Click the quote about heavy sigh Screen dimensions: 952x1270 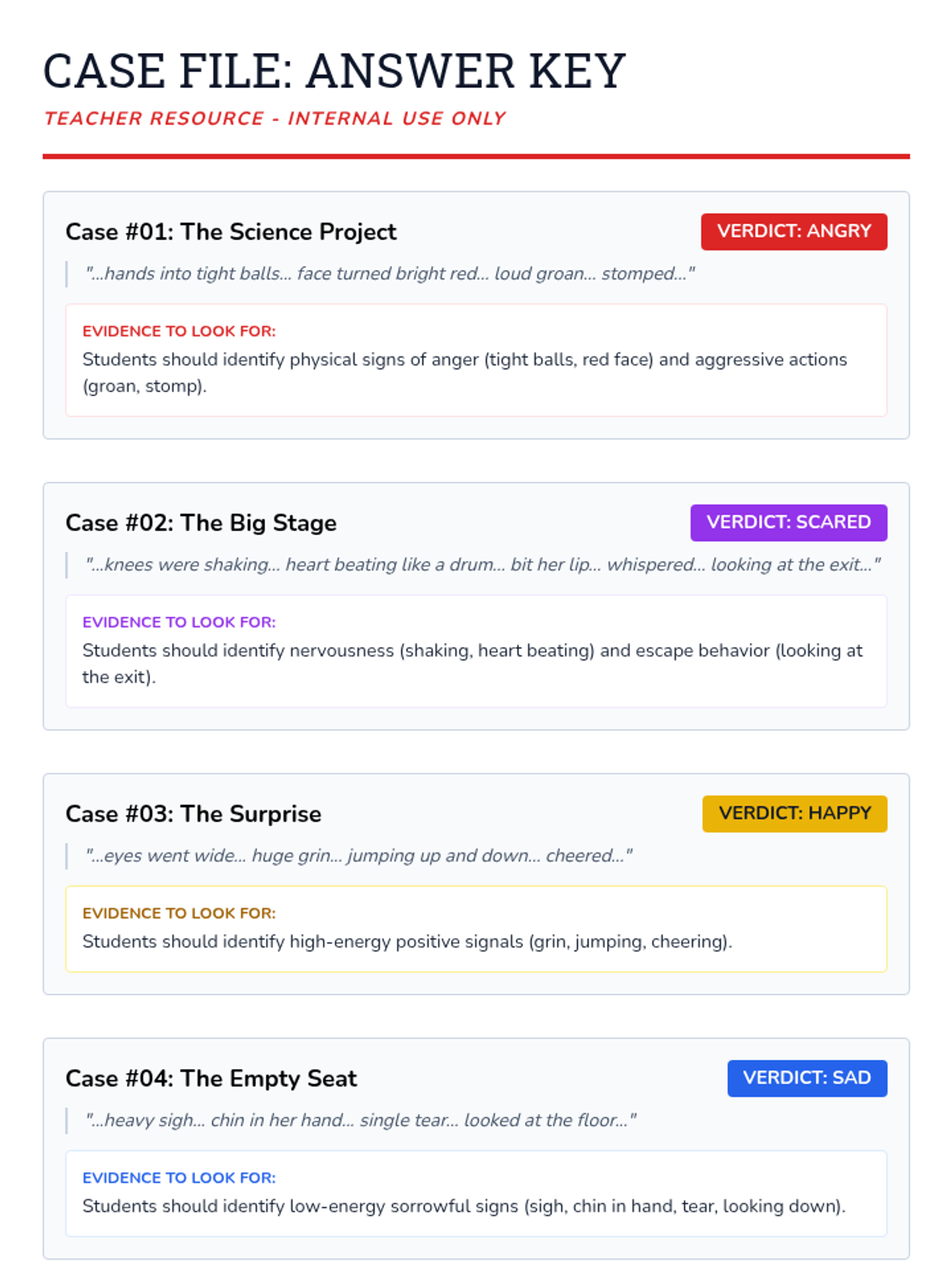pyautogui.click(x=360, y=1121)
